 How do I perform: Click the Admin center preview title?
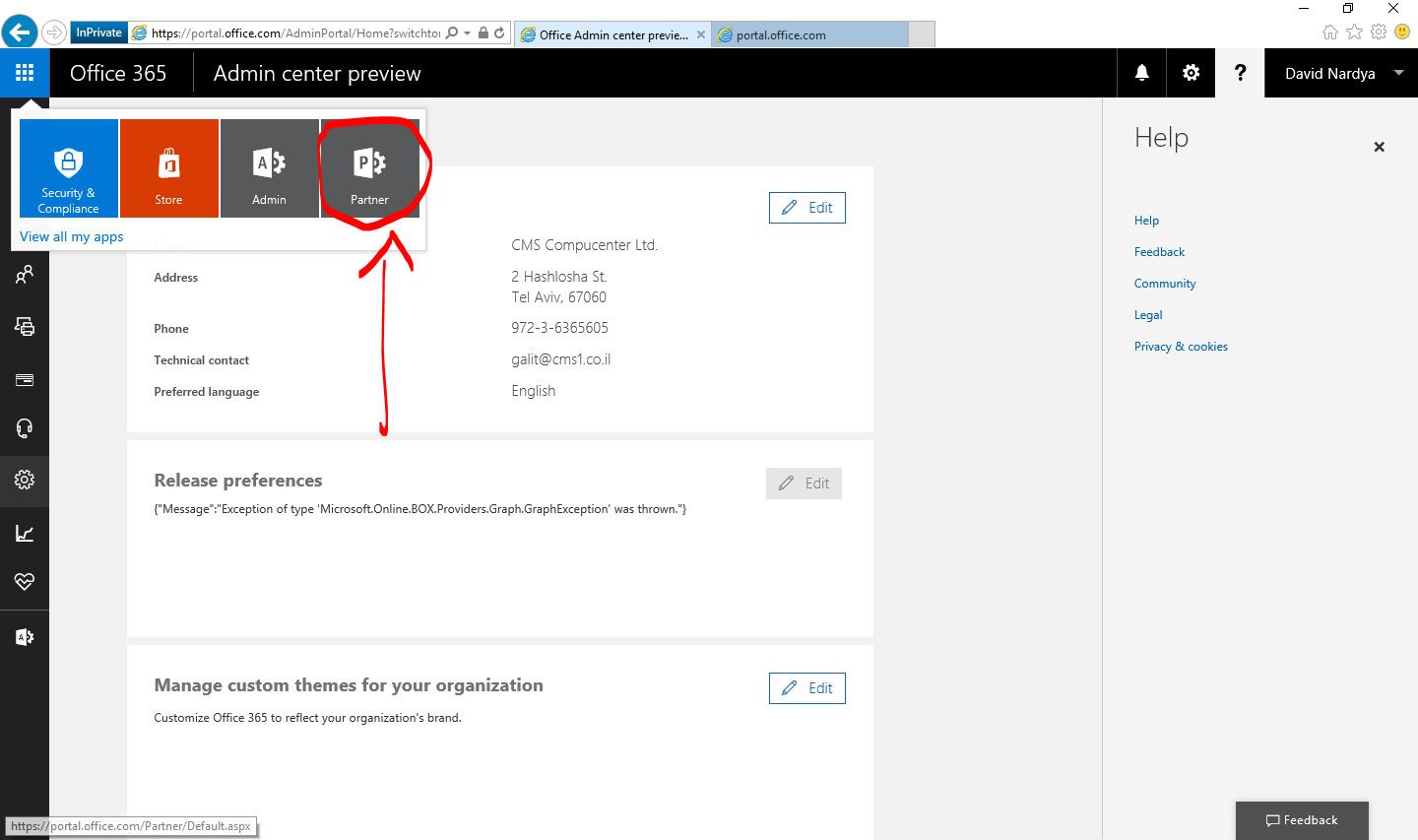tap(317, 73)
